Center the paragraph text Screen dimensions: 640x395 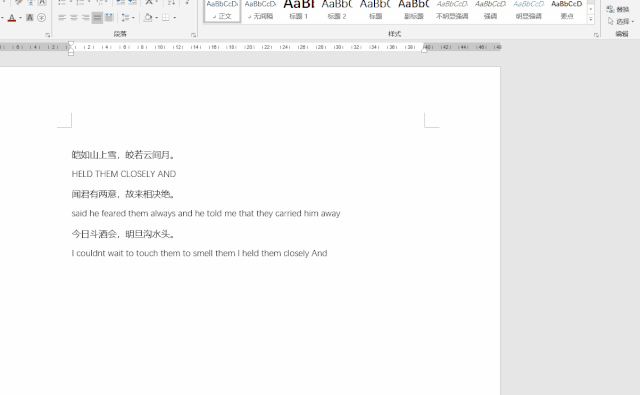(74, 18)
